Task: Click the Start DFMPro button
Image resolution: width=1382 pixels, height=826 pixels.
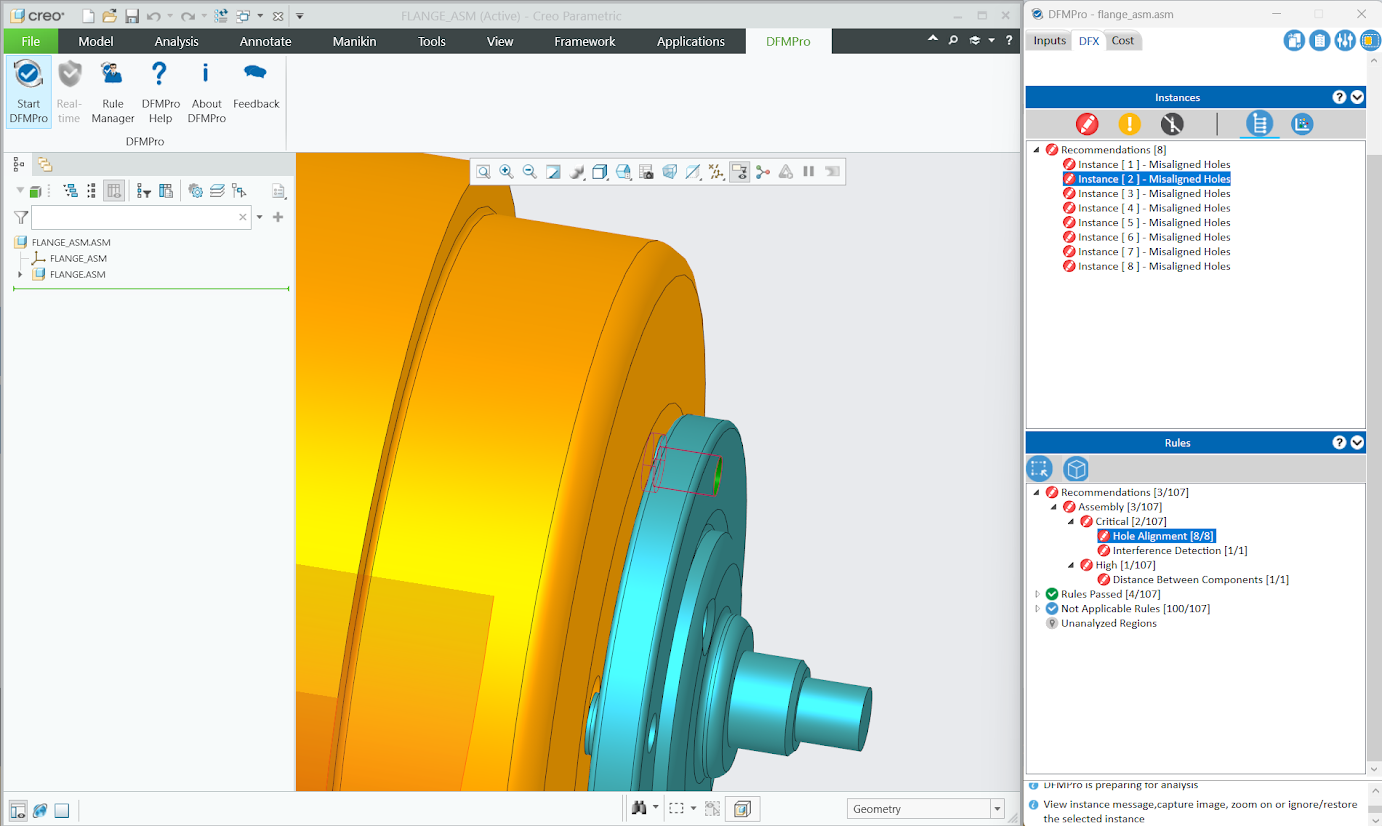Action: (x=28, y=90)
